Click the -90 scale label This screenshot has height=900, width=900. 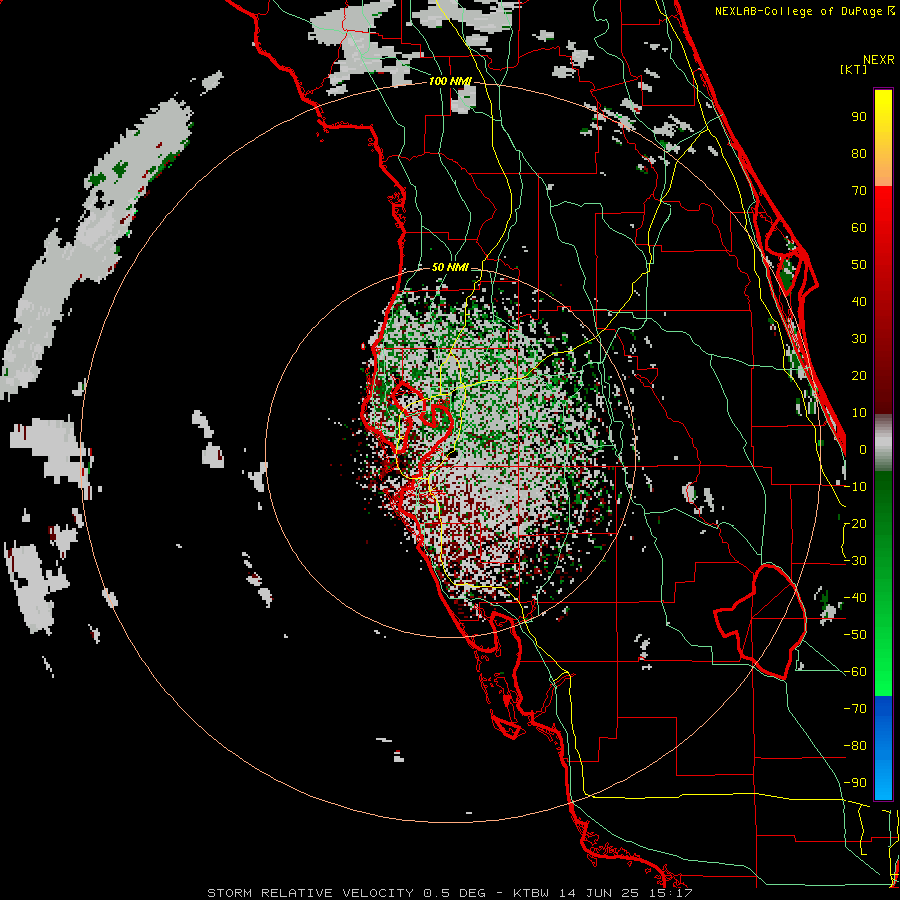(855, 783)
